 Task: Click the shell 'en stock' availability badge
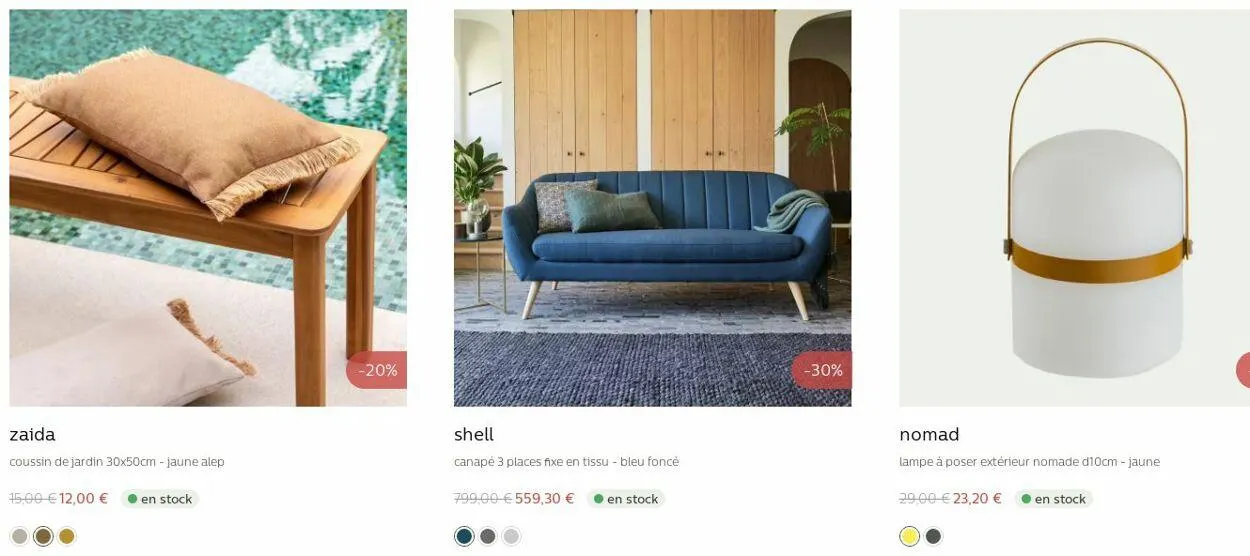626,499
